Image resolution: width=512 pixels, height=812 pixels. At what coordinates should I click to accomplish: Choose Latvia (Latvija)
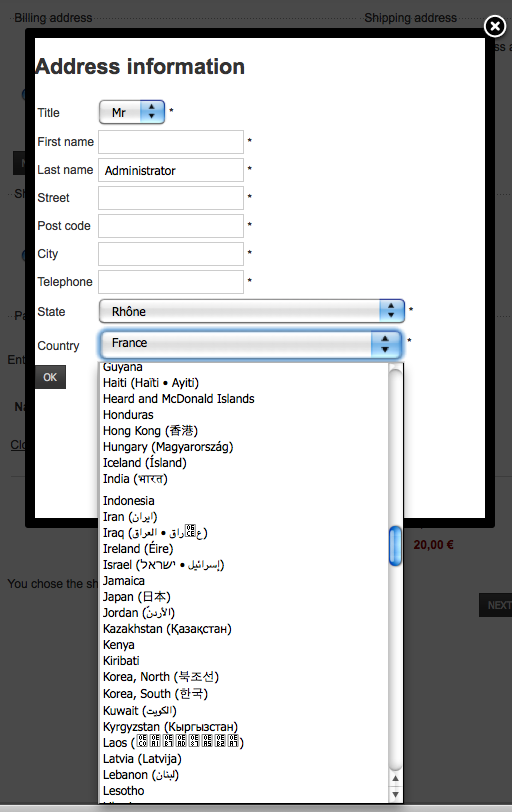[243, 759]
